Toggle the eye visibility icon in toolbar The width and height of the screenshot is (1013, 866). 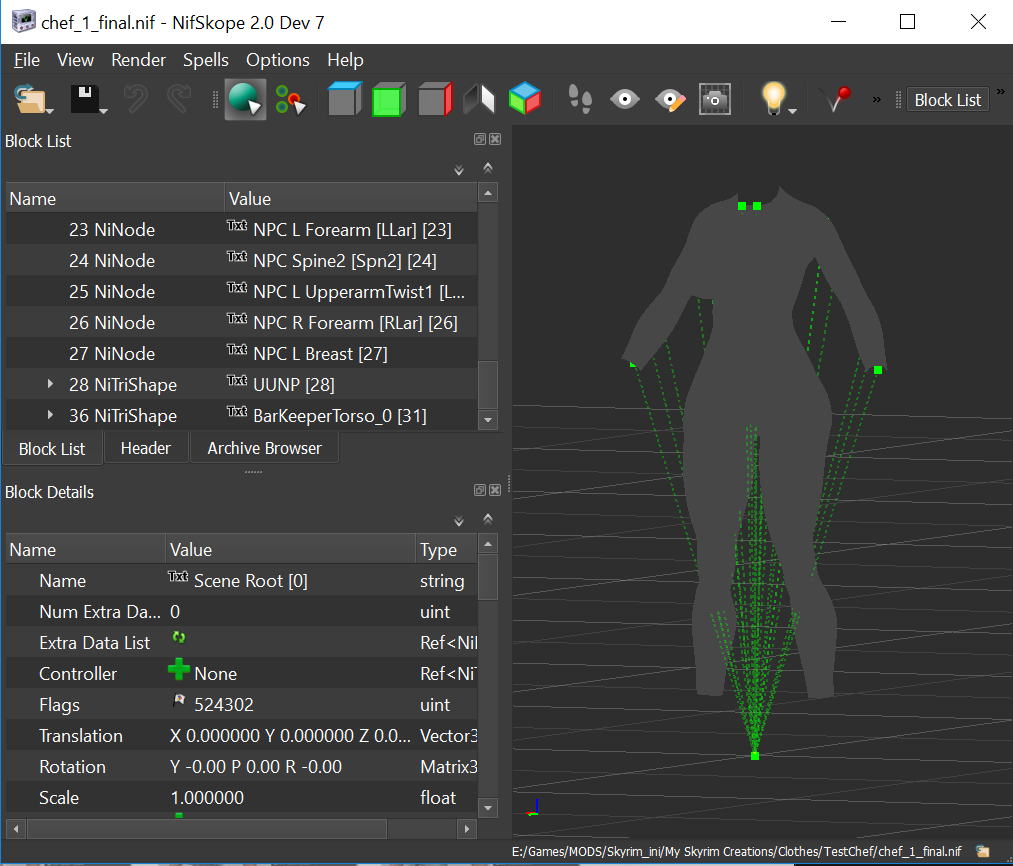point(625,99)
